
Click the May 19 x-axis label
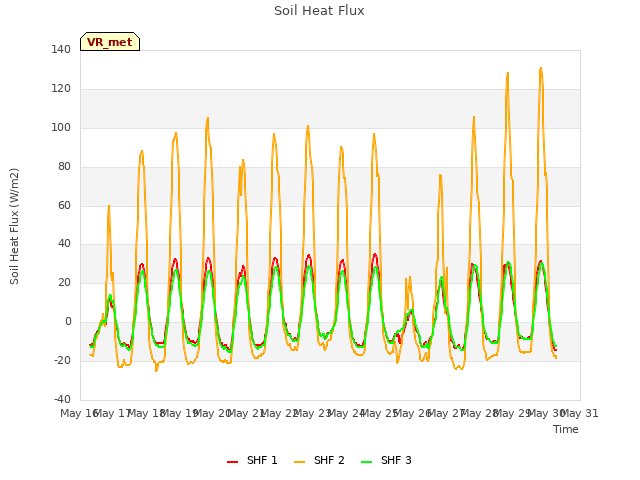tap(180, 413)
